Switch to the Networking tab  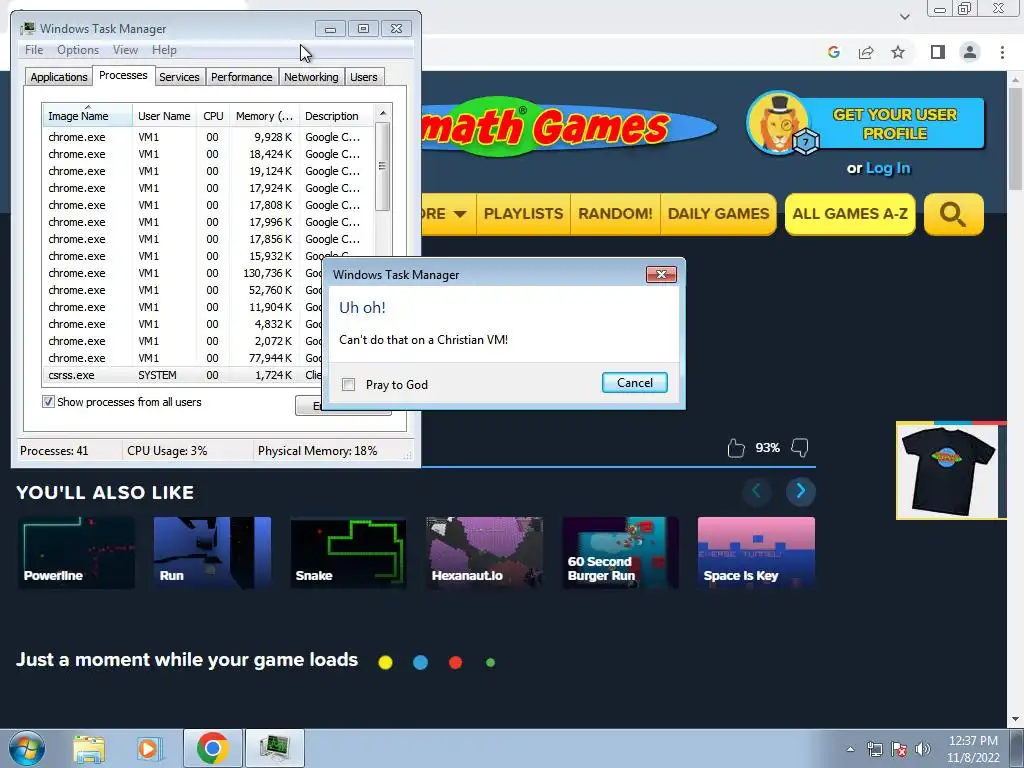[311, 77]
